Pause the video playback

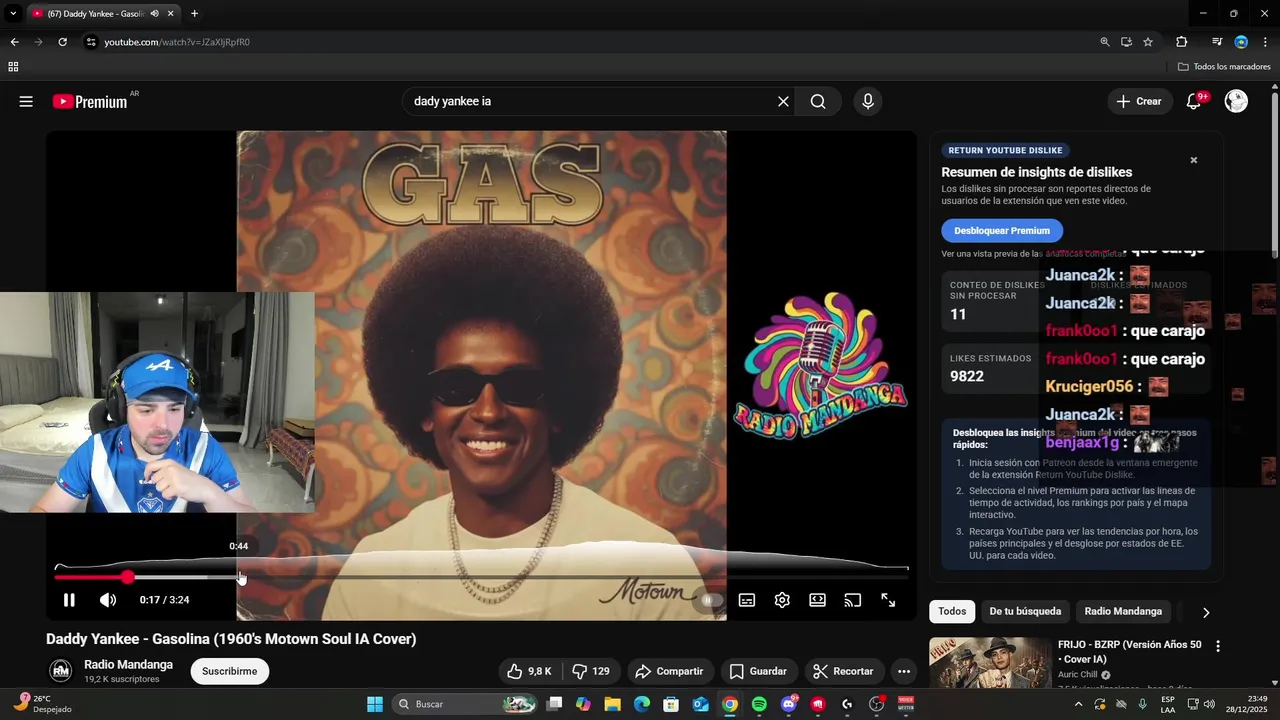tap(69, 600)
